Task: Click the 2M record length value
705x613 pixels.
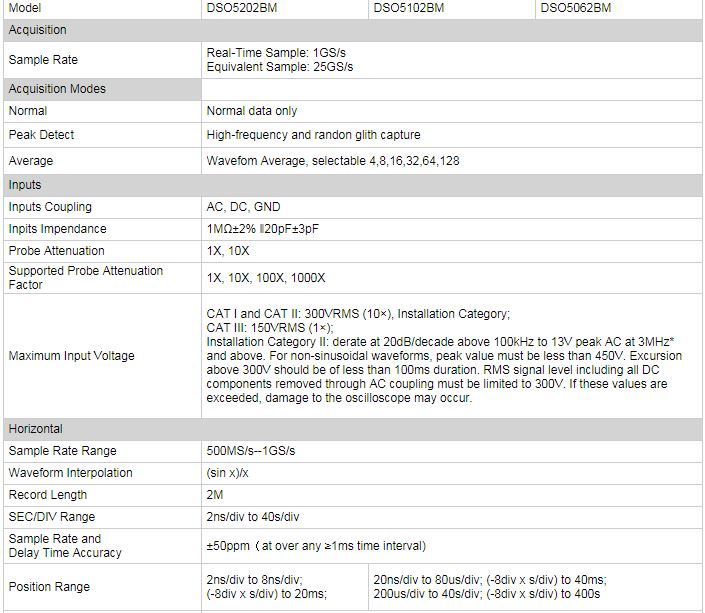Action: [x=214, y=495]
